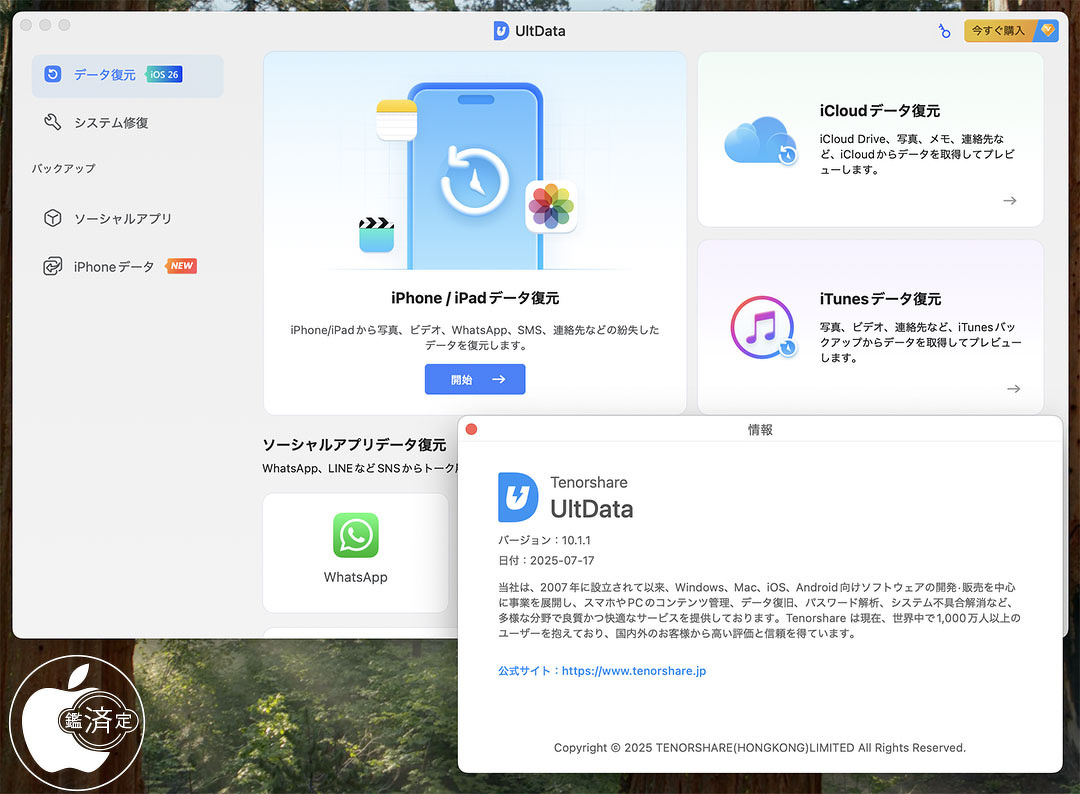The image size is (1080, 794).
Task: Open the データ復元 sidebar section
Action: point(127,75)
